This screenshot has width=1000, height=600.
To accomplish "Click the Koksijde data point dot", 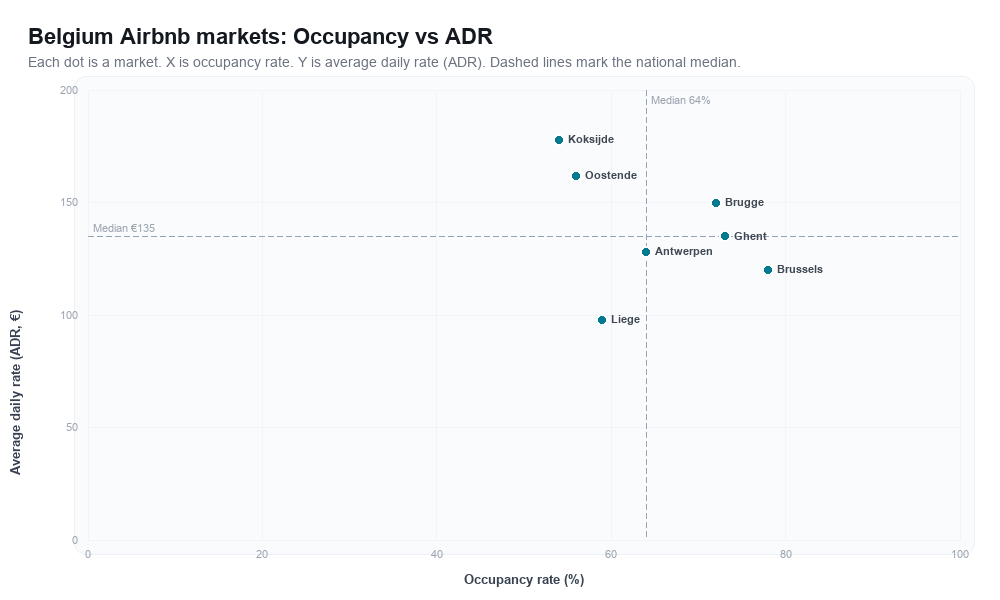I will (559, 140).
